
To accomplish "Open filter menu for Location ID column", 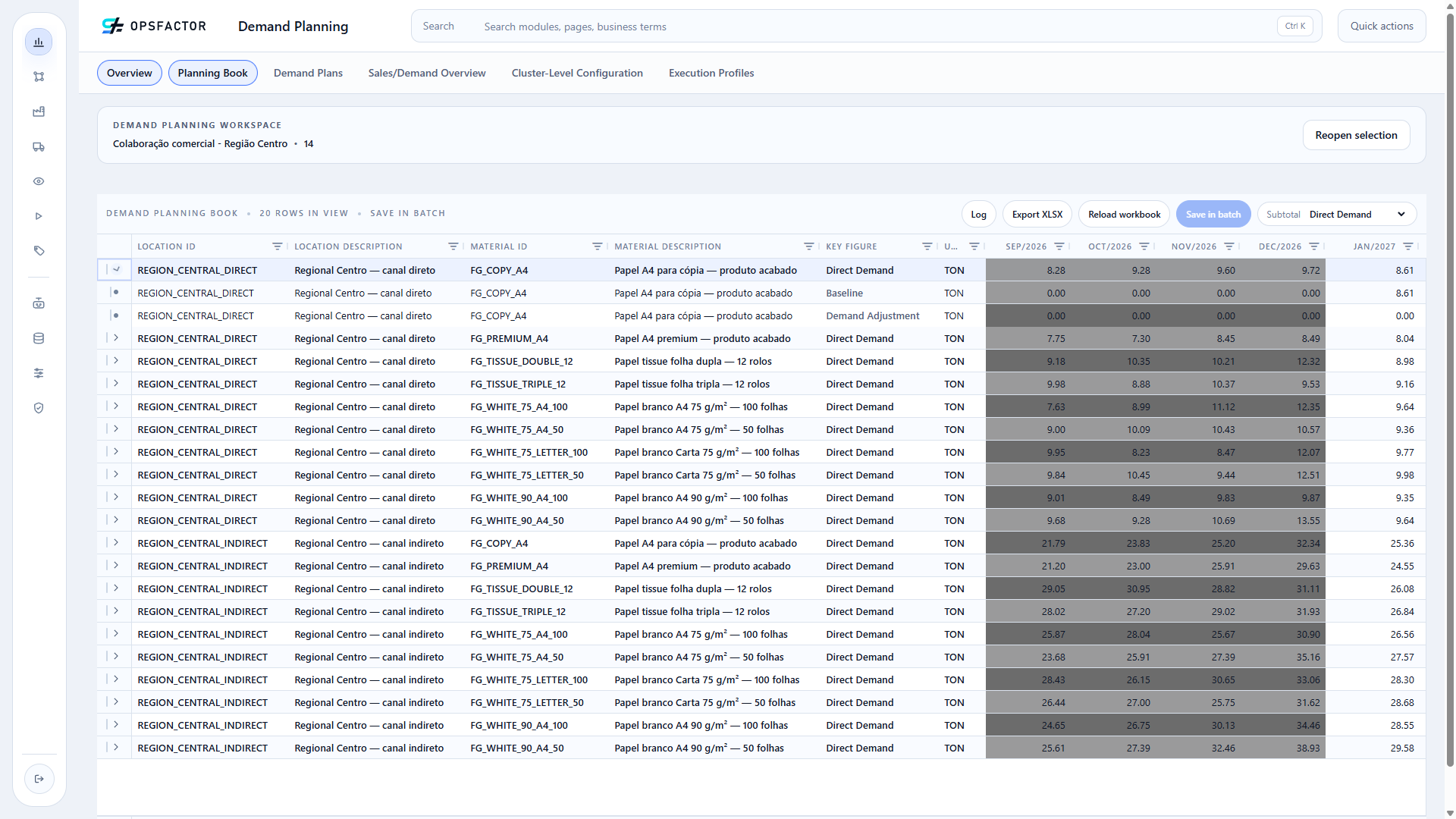I will pos(277,246).
